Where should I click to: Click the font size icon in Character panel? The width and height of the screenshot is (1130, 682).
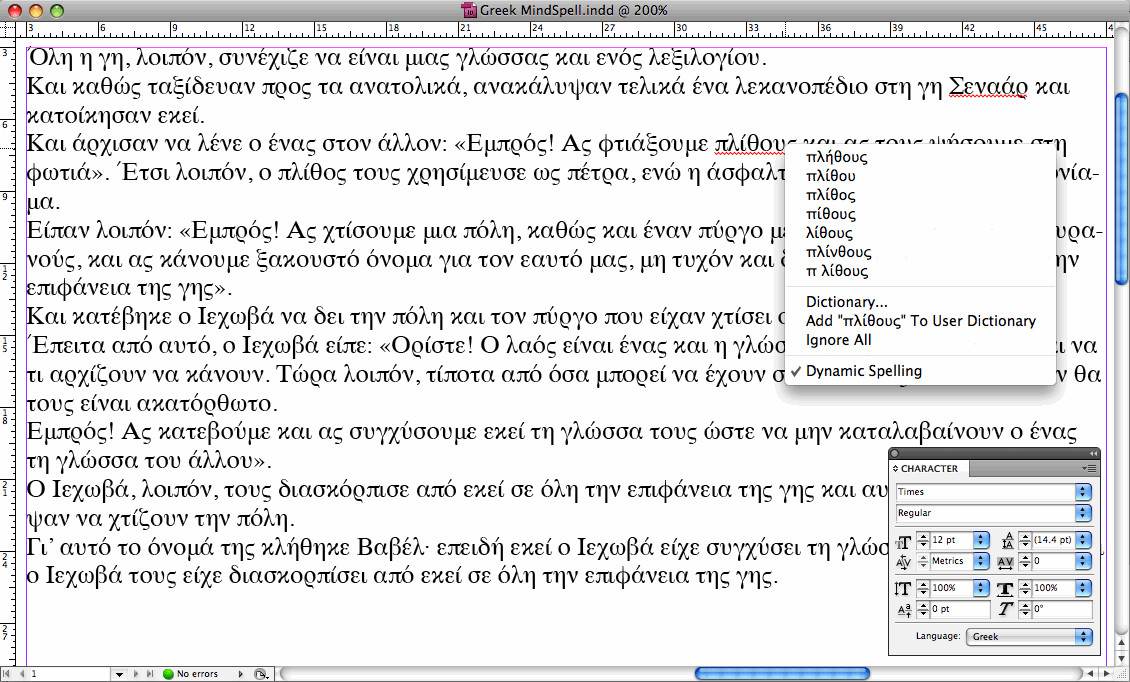[x=904, y=541]
